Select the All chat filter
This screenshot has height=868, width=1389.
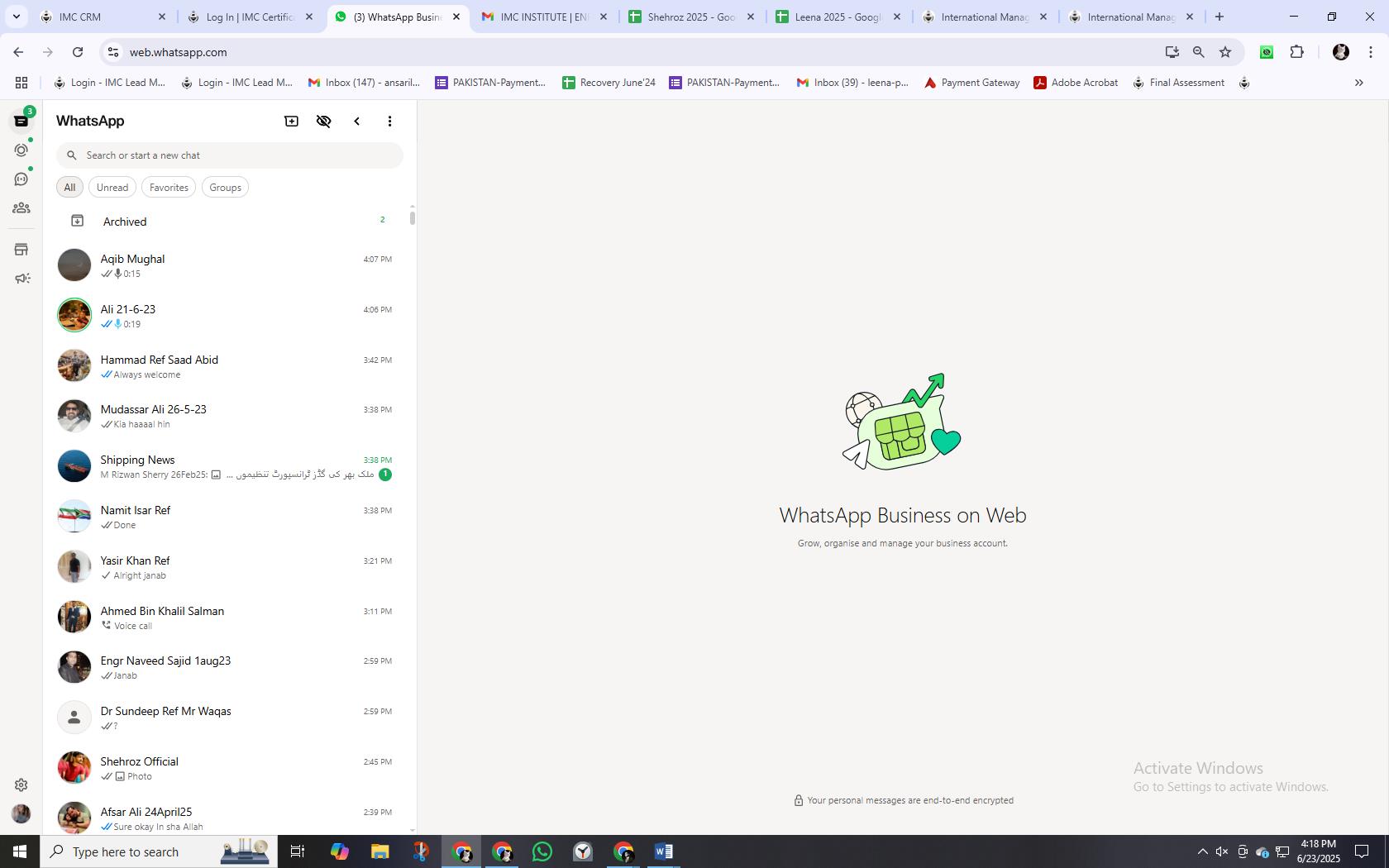click(x=69, y=188)
